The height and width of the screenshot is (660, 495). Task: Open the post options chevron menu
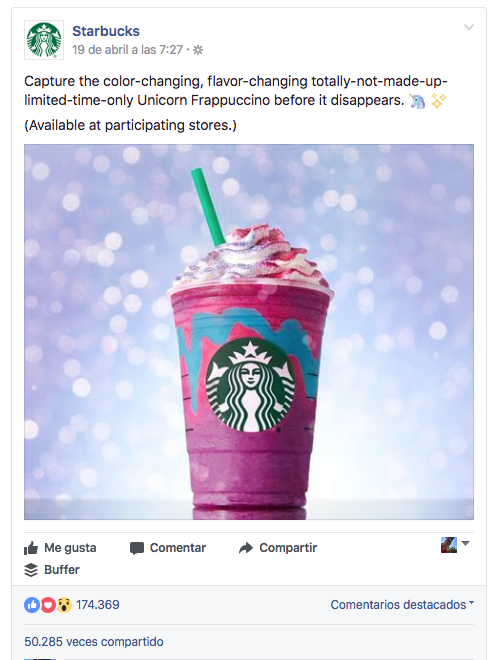coord(468,27)
